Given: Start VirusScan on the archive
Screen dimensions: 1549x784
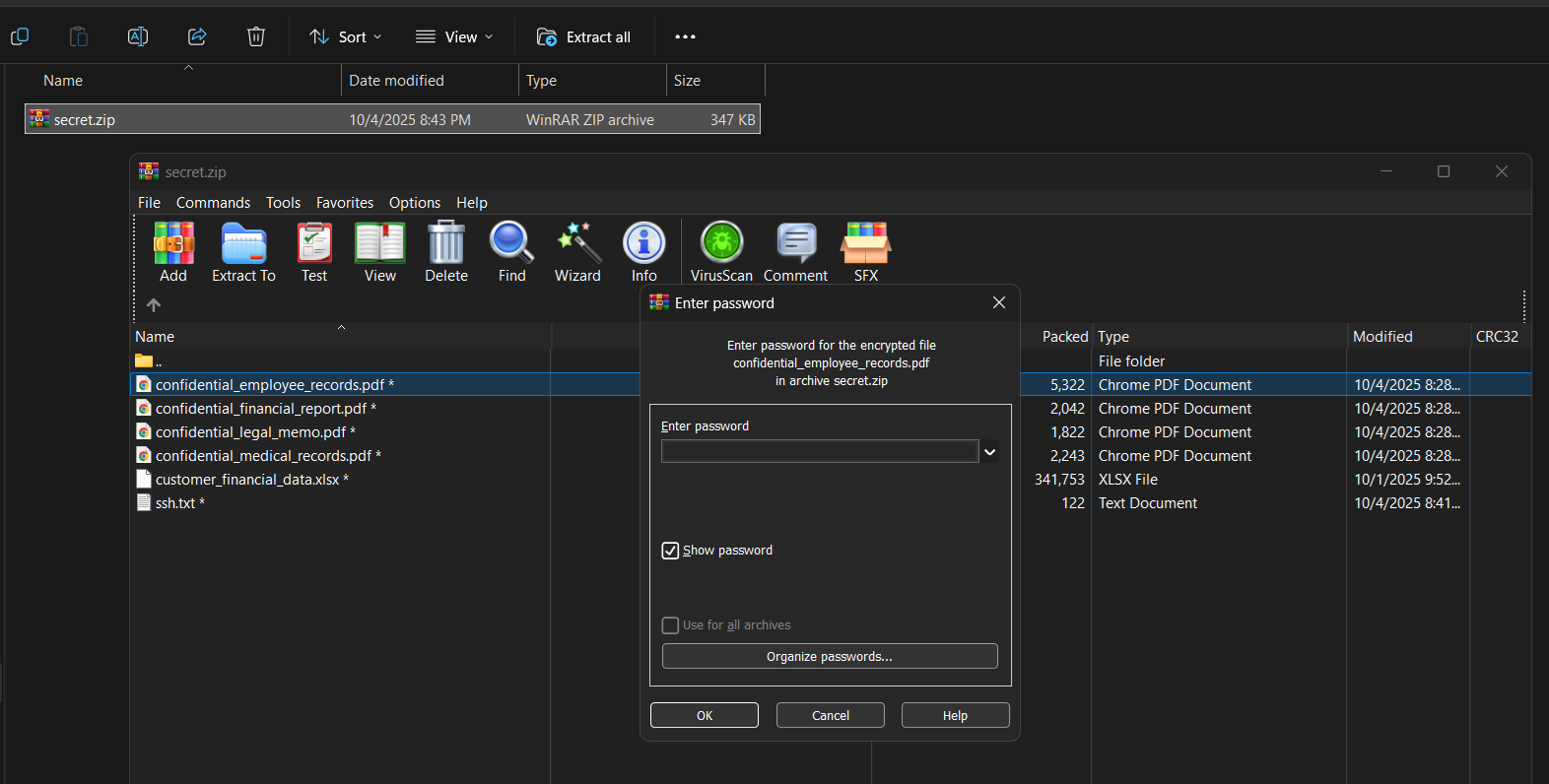Looking at the screenshot, I should tap(721, 252).
